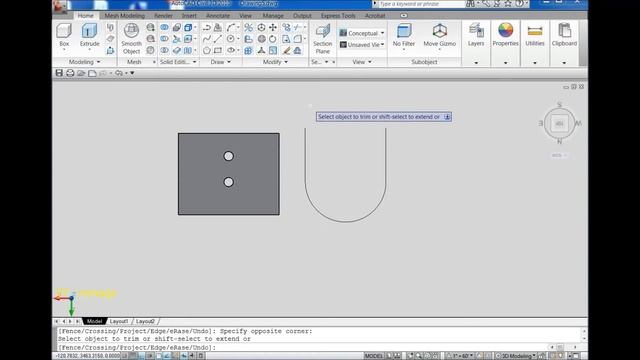Image resolution: width=640 pixels, height=360 pixels.
Task: Click the status bar coordinates readout
Action: 88,356
